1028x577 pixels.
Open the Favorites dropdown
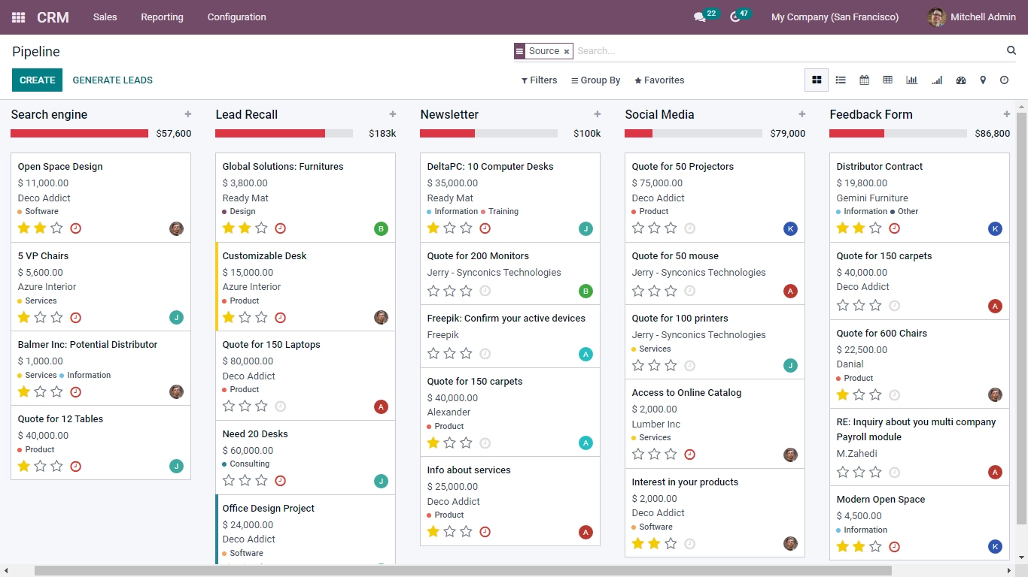click(x=659, y=80)
